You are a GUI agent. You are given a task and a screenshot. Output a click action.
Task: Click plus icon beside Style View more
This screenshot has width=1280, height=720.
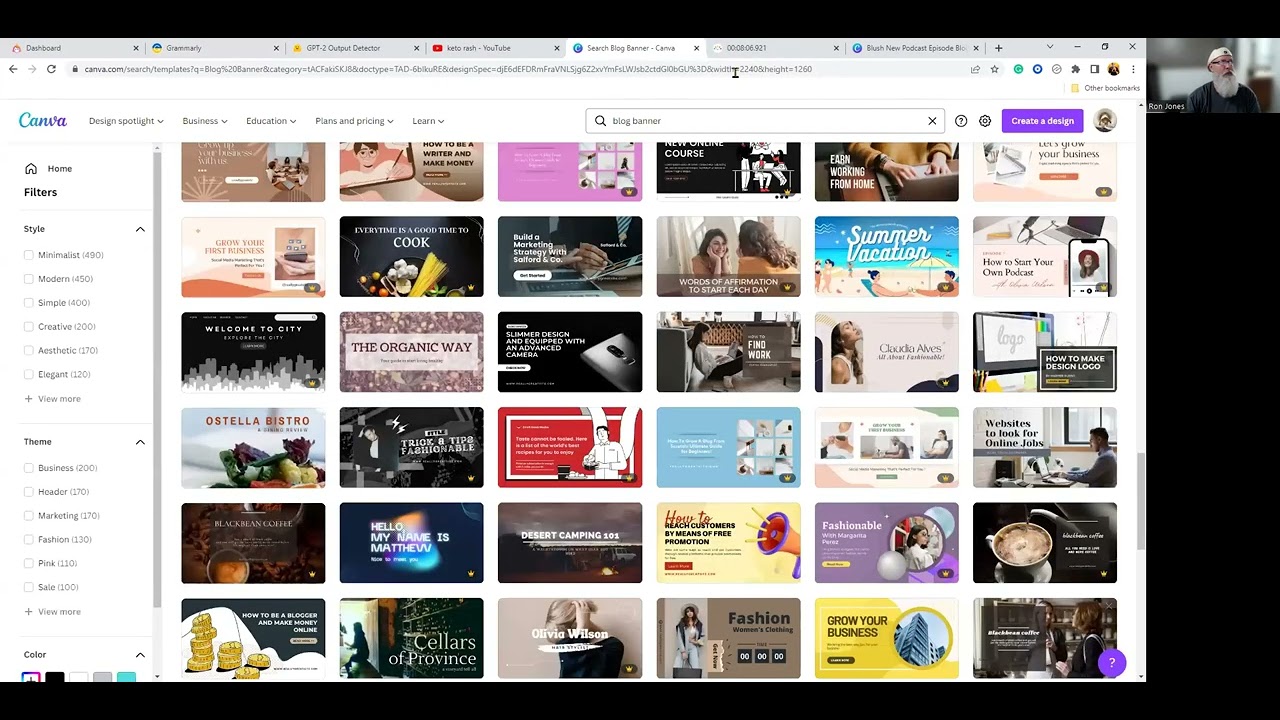point(28,399)
